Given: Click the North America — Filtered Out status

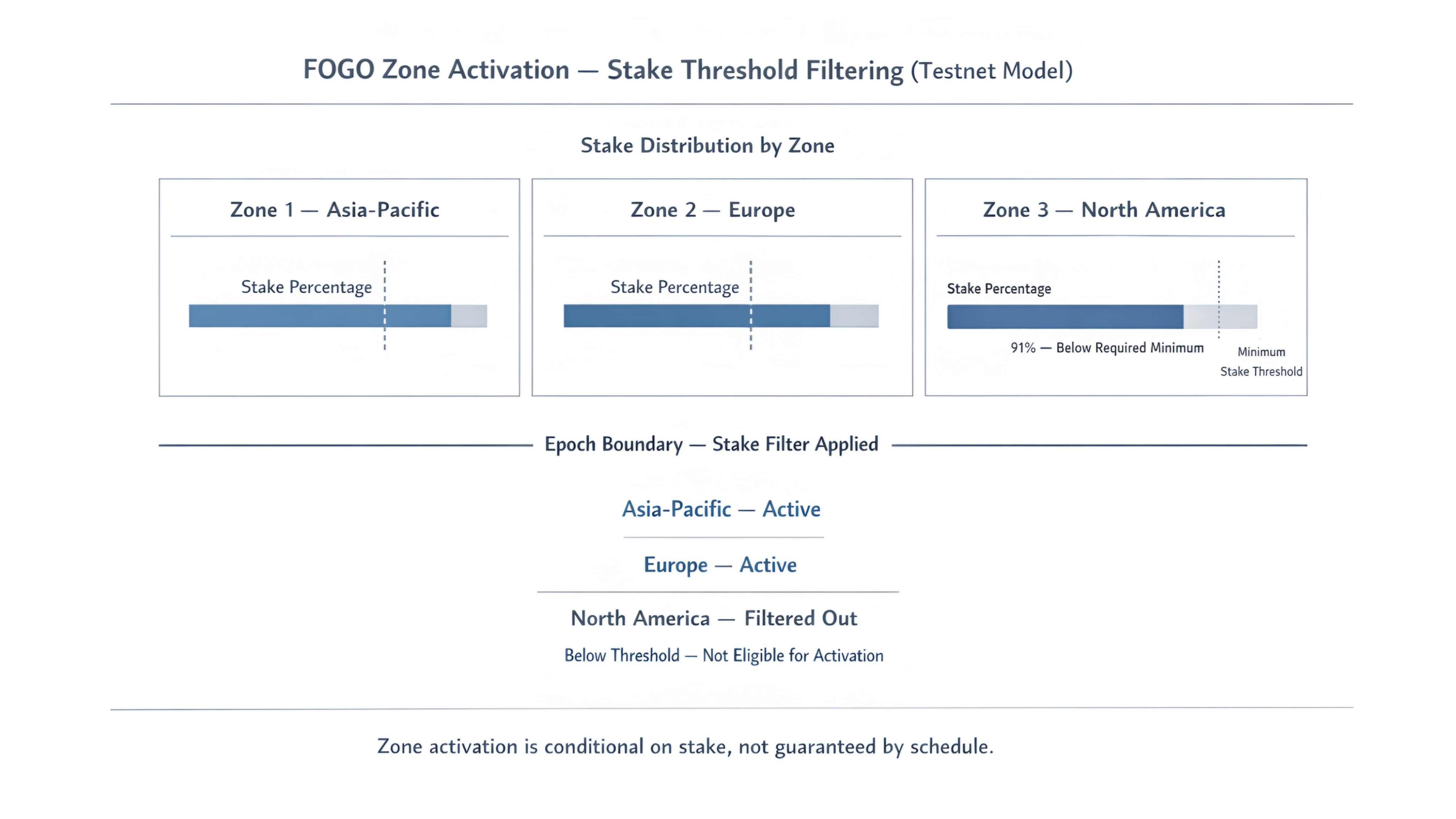Looking at the screenshot, I should tap(714, 618).
